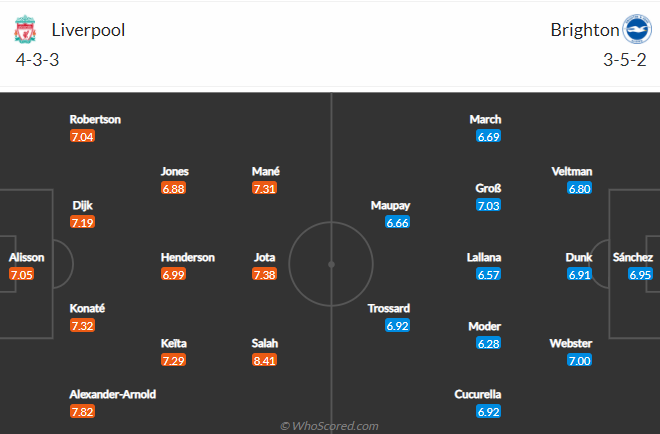Screen dimensions: 660x434
Task: Open the Brighton team name link
Action: pos(585,30)
